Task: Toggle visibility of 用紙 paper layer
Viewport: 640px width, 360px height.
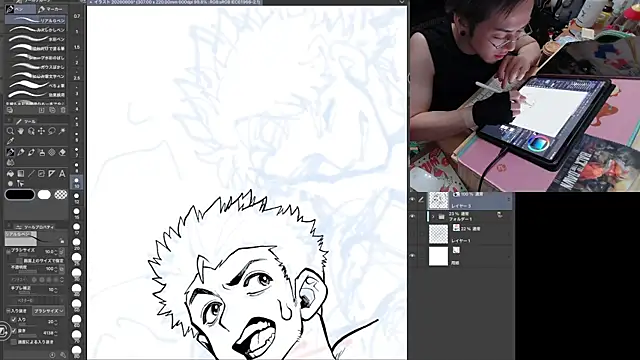Action: pos(412,256)
